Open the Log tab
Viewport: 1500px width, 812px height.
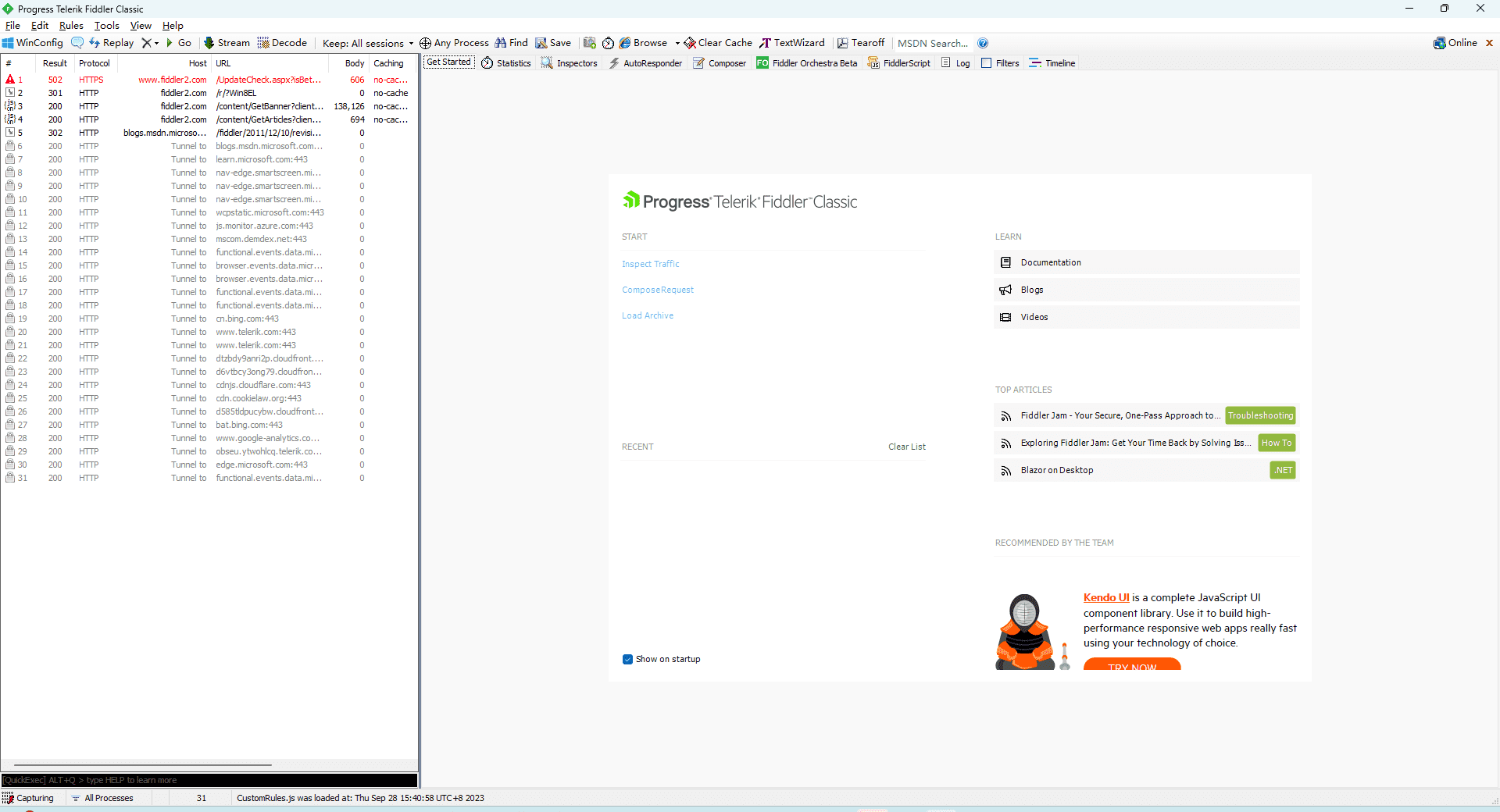click(x=955, y=63)
